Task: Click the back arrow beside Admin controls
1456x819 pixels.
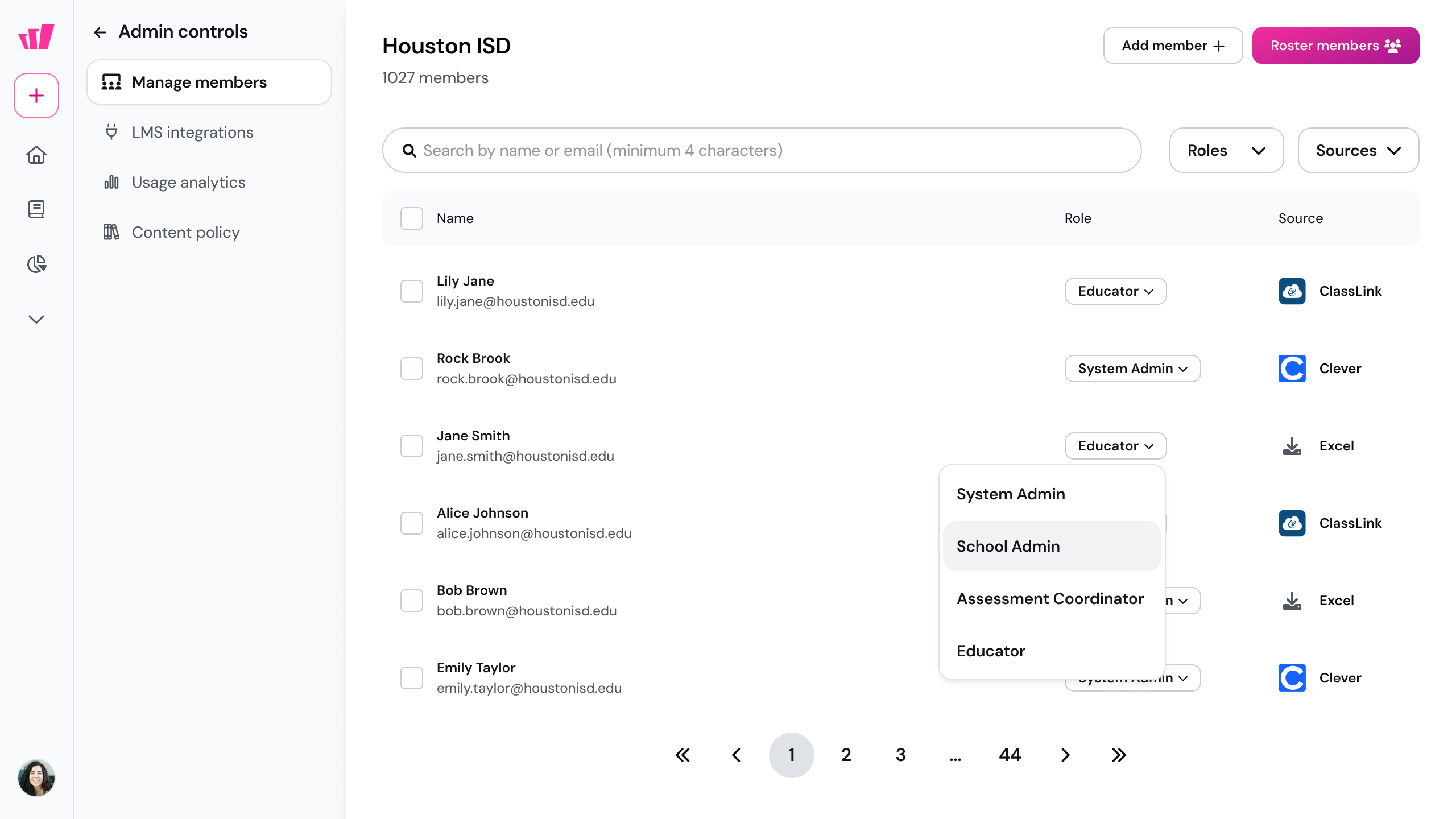Action: pyautogui.click(x=100, y=32)
